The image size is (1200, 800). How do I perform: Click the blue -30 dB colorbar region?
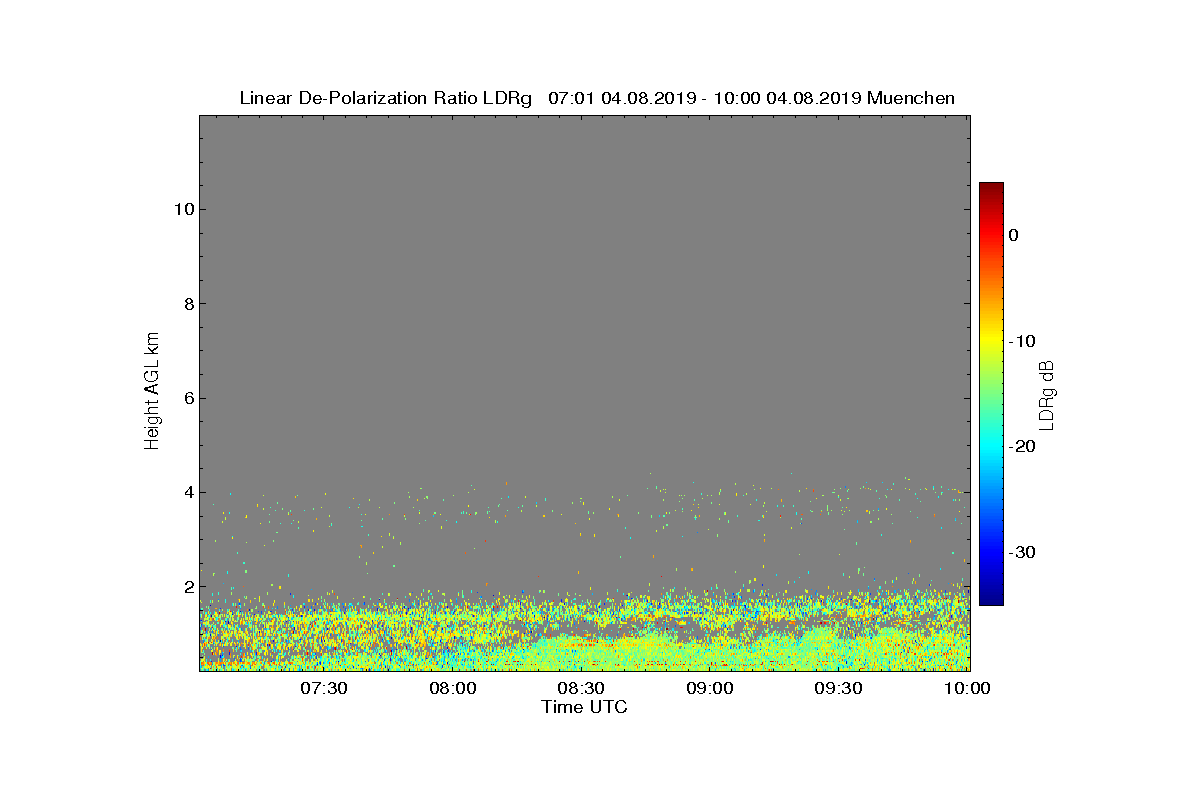point(991,552)
